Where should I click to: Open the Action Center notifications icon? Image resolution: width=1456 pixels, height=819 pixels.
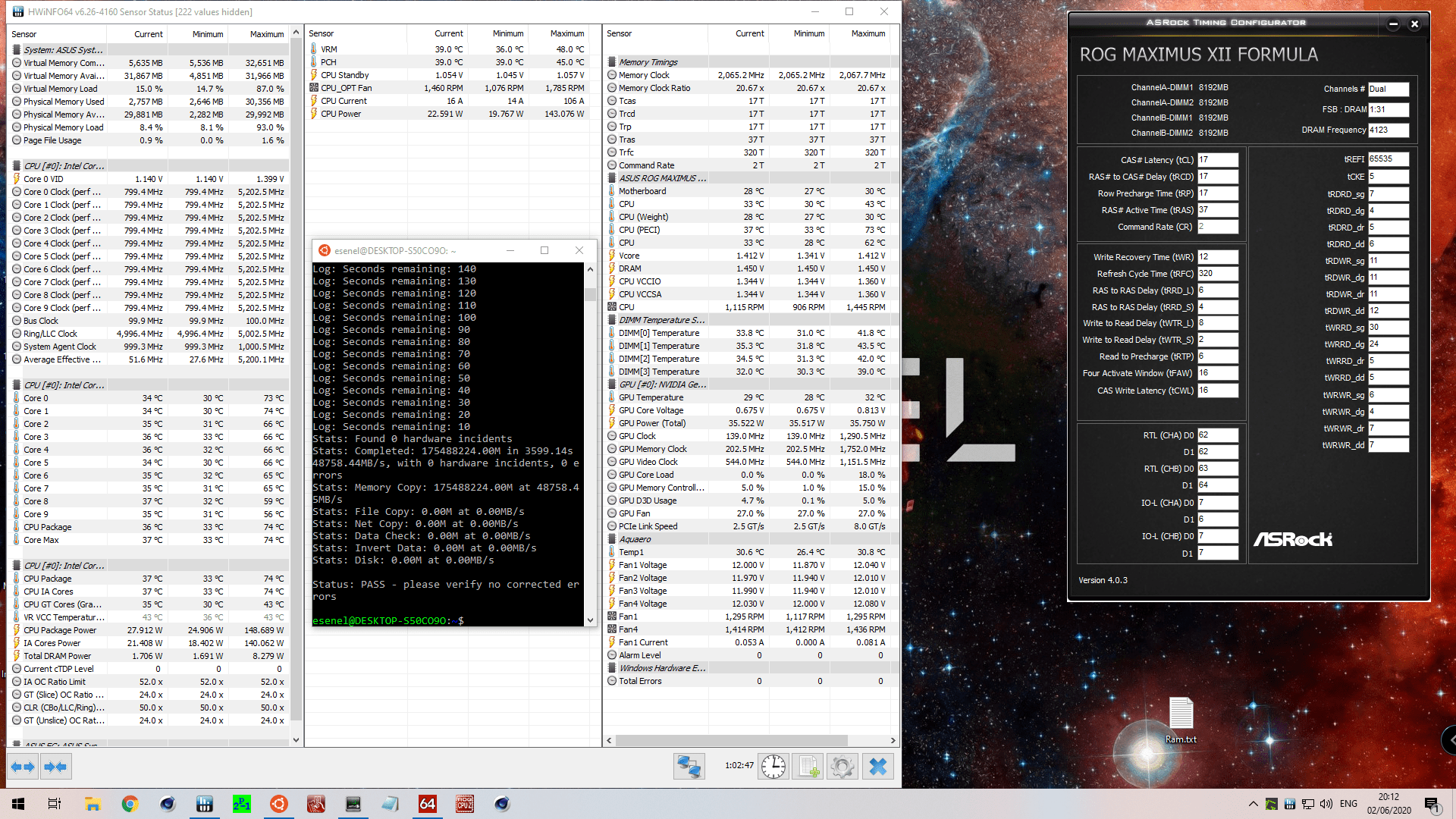click(1432, 804)
